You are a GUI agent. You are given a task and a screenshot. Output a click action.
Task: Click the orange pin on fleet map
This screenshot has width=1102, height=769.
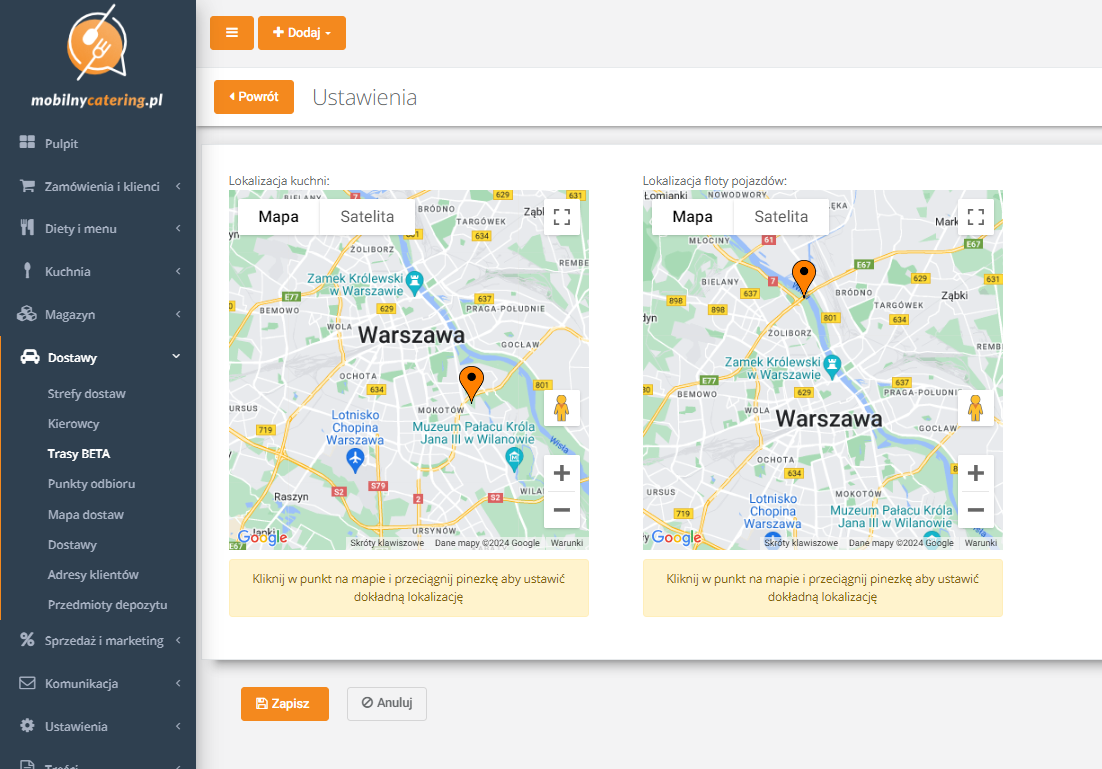804,277
